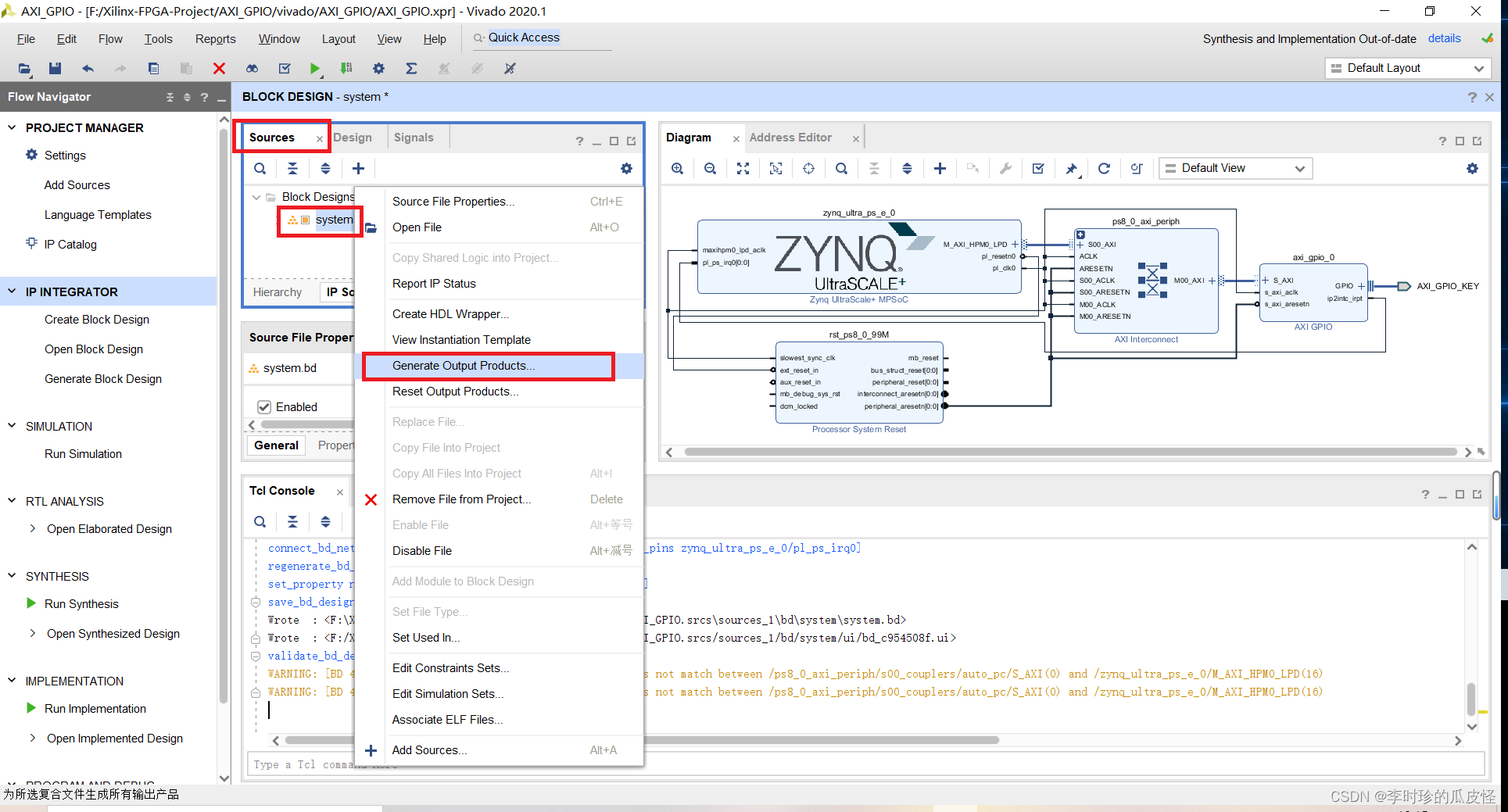Open the Flow menu
The image size is (1508, 812).
[110, 39]
